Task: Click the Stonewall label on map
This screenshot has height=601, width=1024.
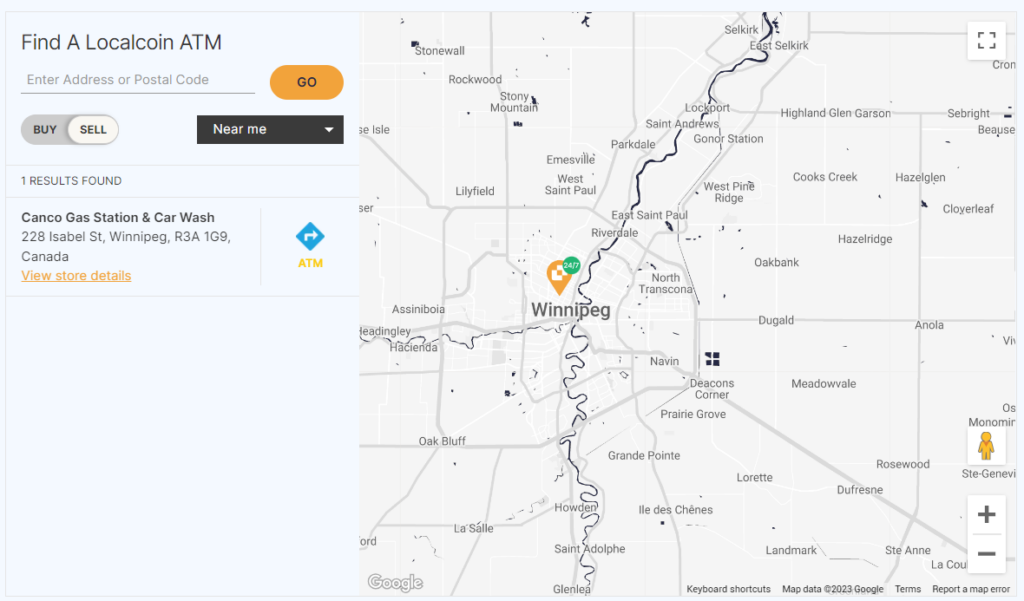Action: [440, 50]
